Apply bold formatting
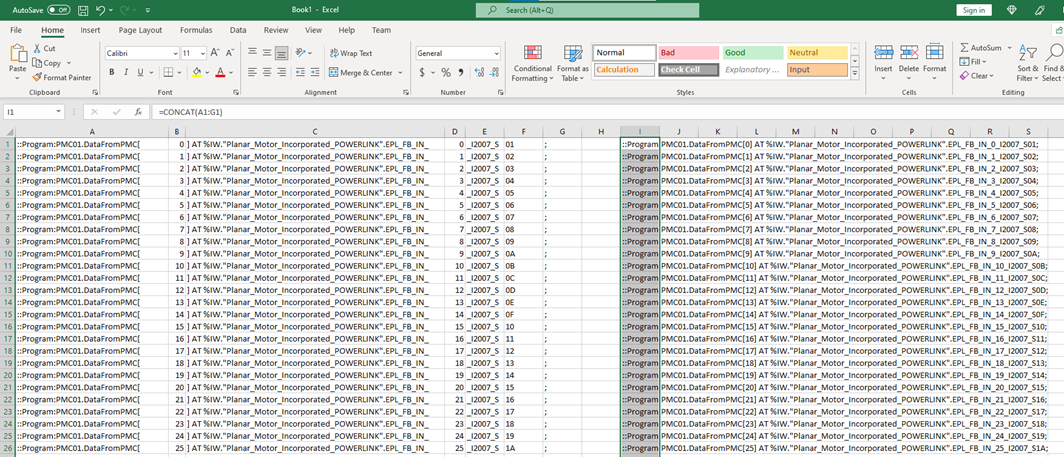The image size is (1064, 457). tap(111, 72)
